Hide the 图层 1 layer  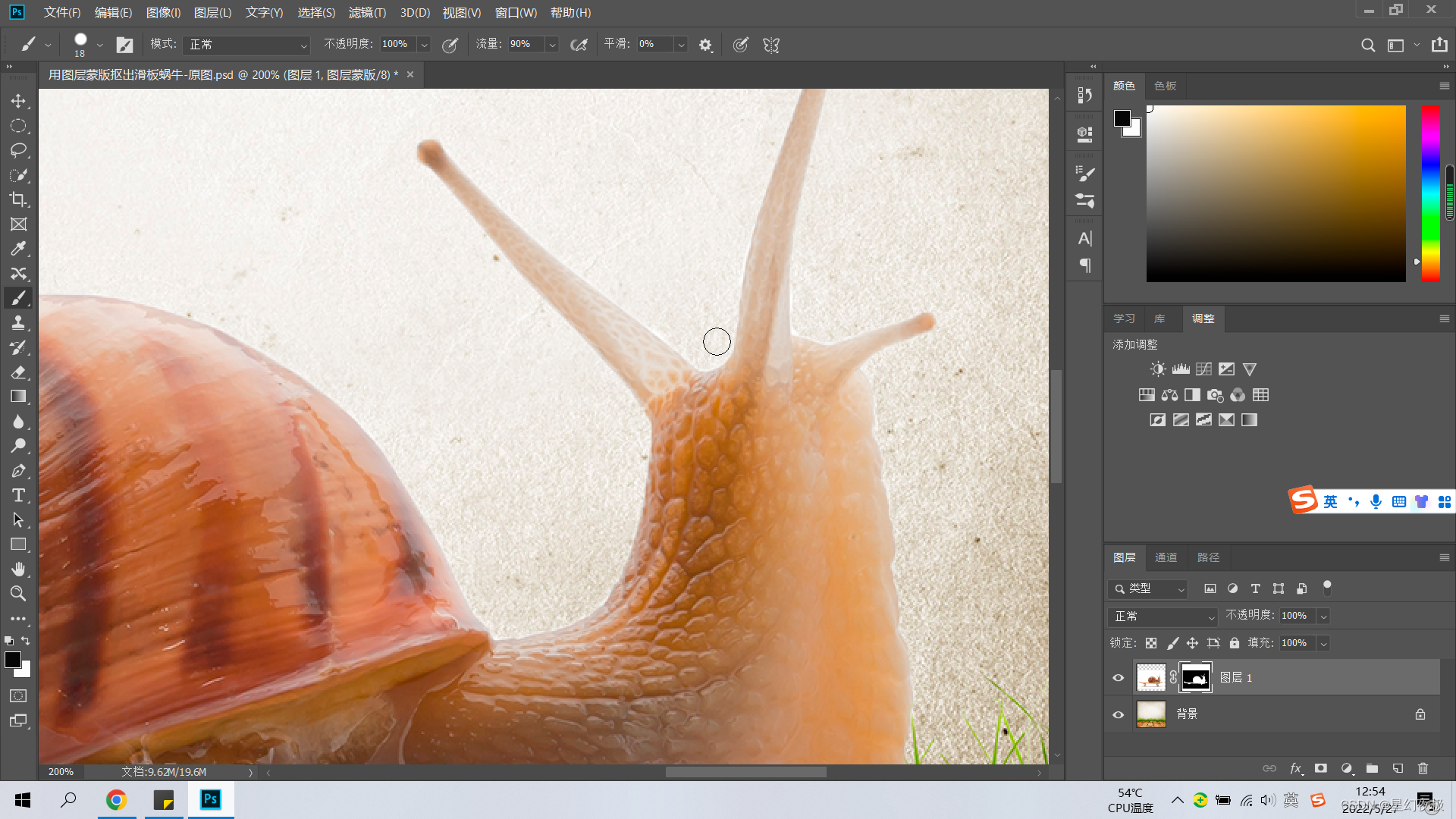[x=1118, y=678]
